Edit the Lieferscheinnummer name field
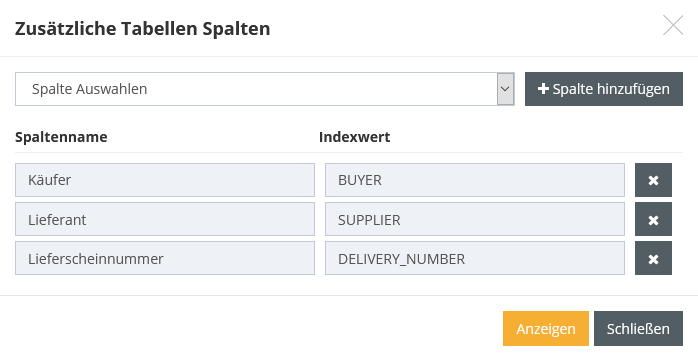Image resolution: width=698 pixels, height=361 pixels. click(x=165, y=259)
